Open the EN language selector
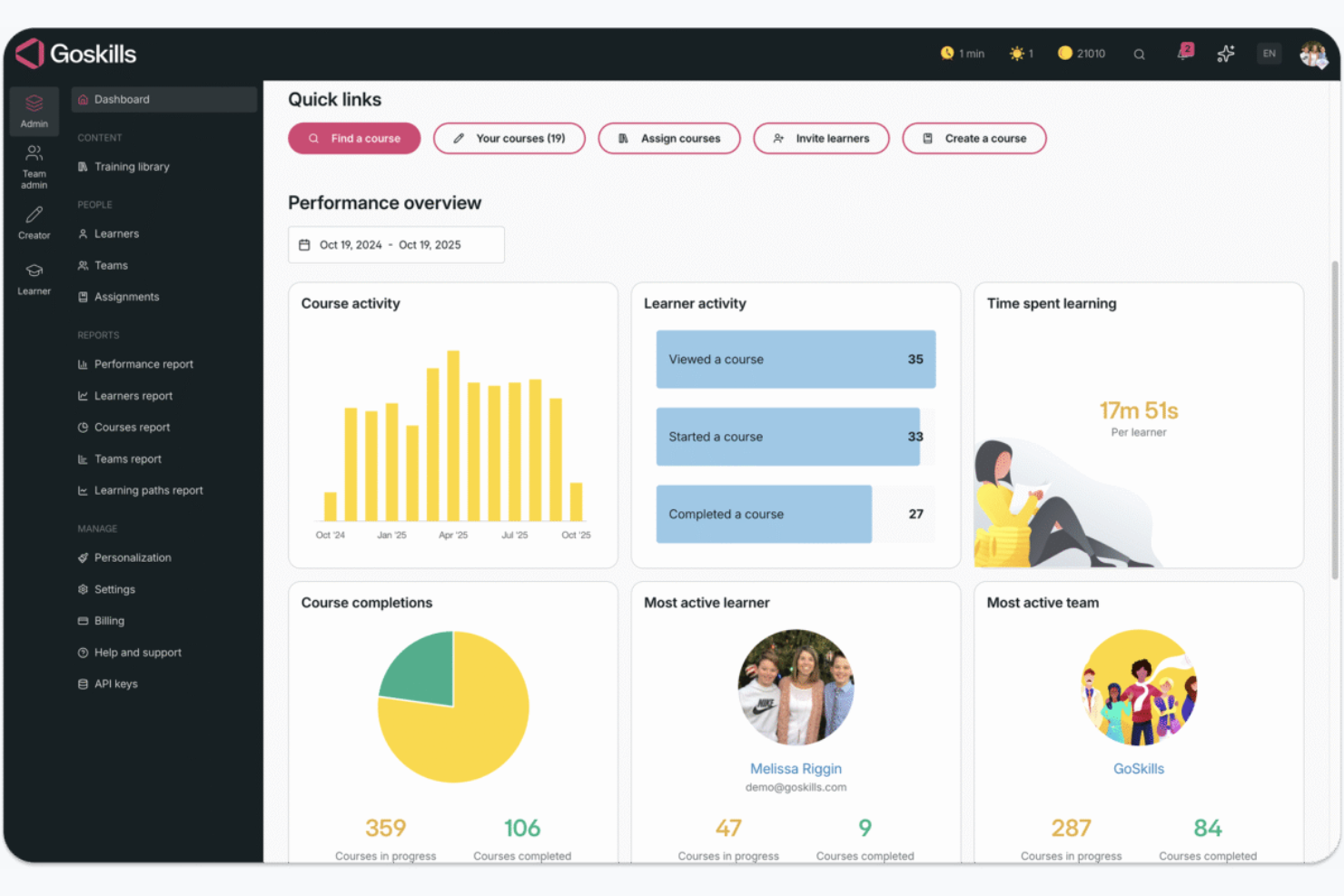1344x896 pixels. [x=1269, y=54]
